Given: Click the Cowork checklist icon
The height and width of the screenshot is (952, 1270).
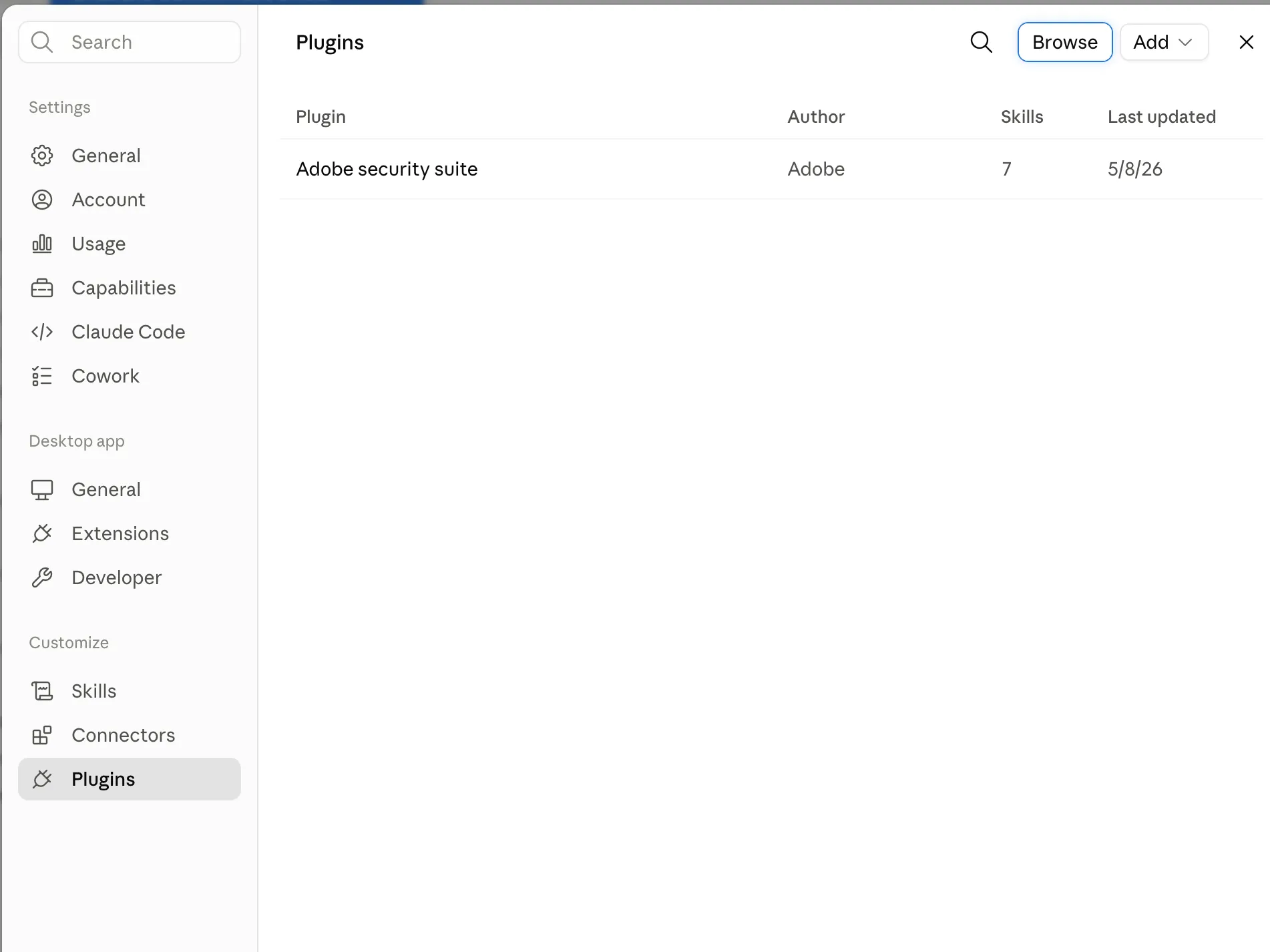Looking at the screenshot, I should tap(42, 376).
